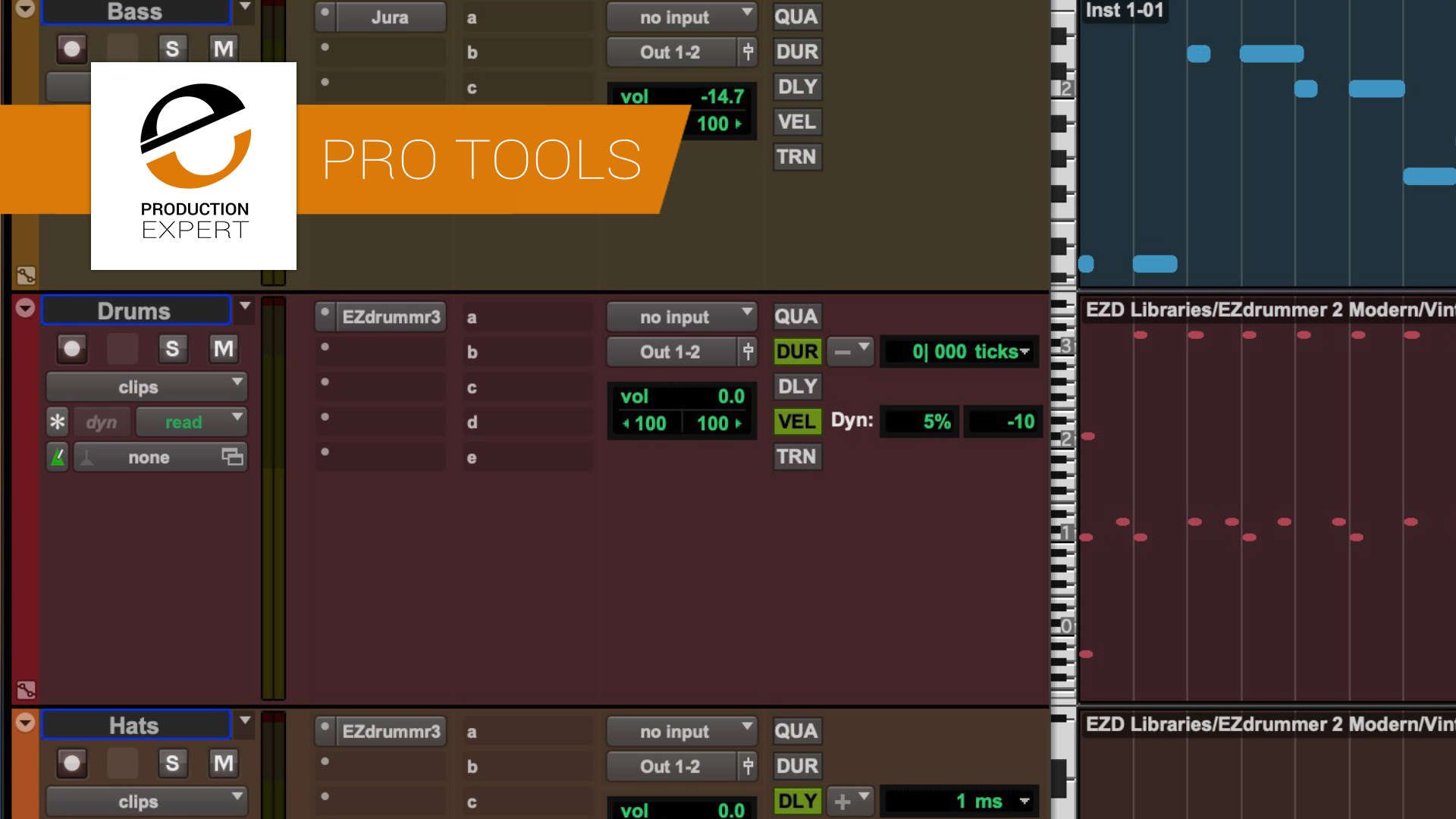Toggle Drums VEL real-time property
Screen dimensions: 1456x819
(796, 422)
